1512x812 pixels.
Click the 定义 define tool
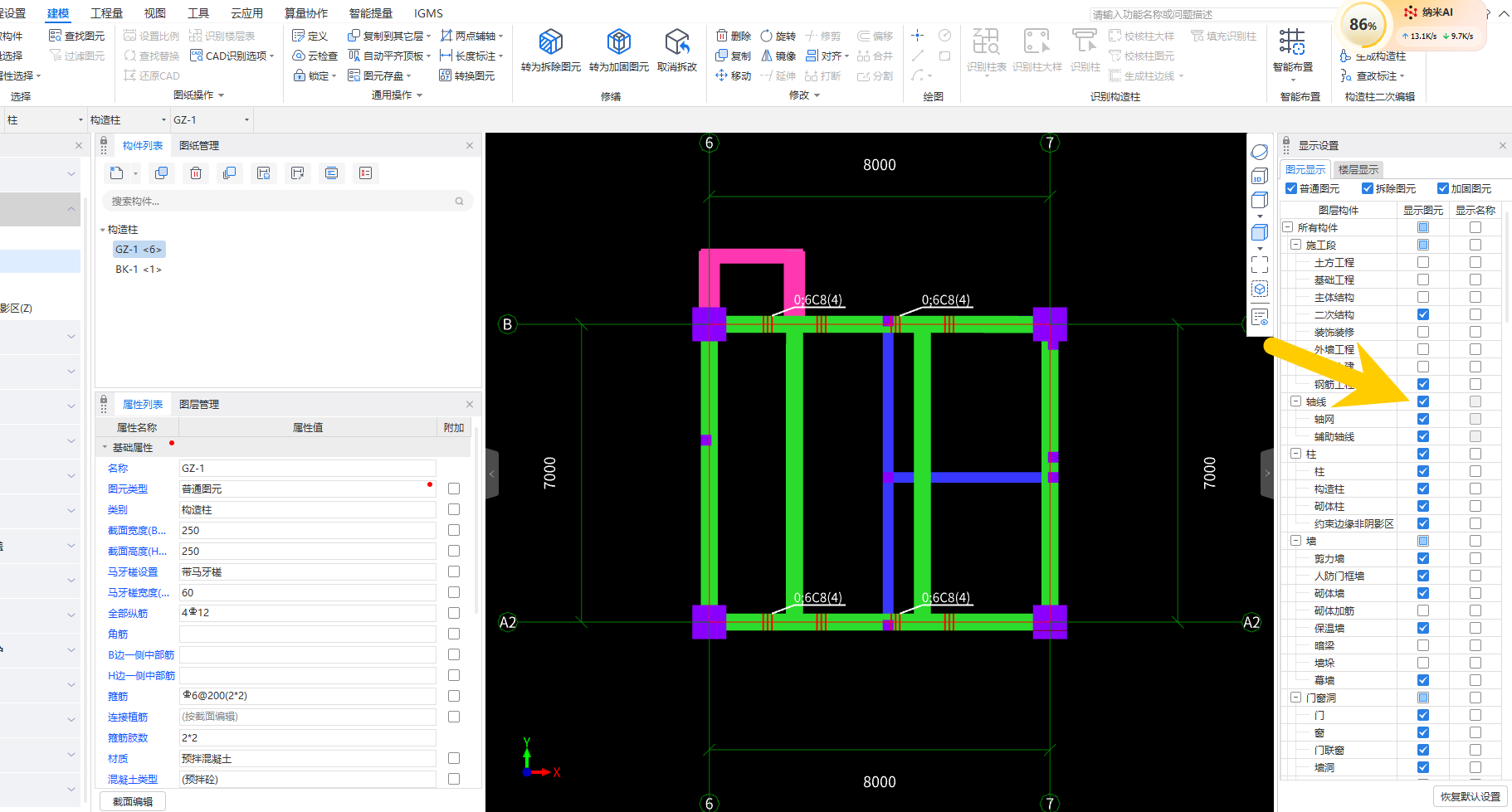click(x=310, y=36)
